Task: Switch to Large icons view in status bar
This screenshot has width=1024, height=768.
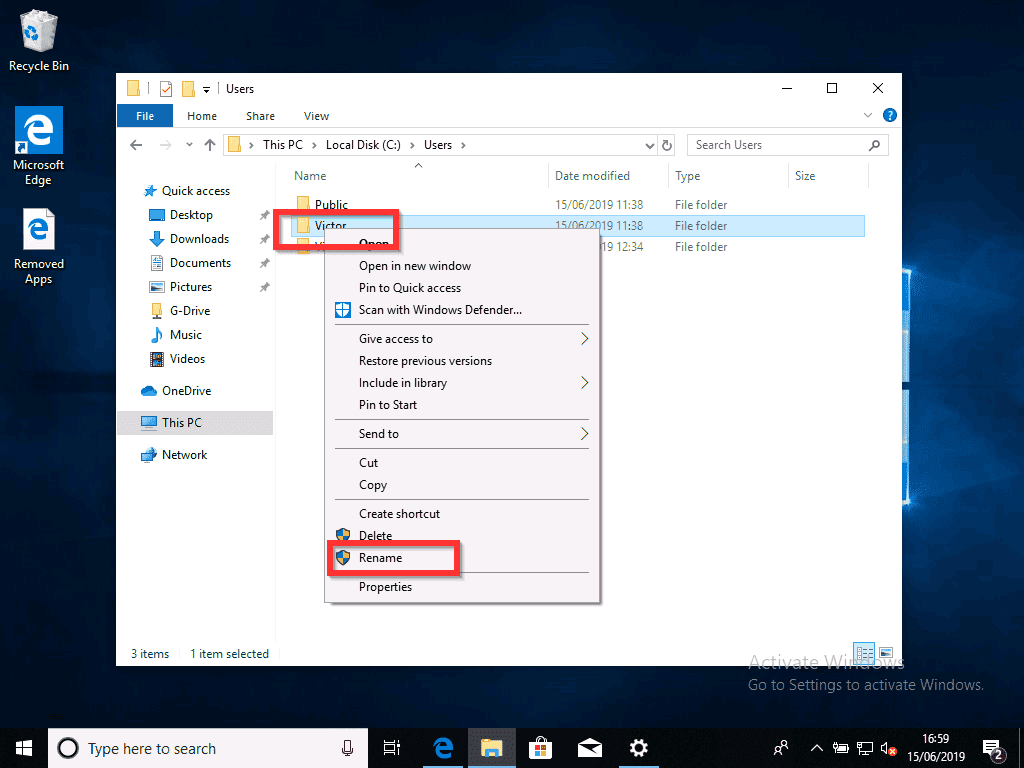Action: [x=886, y=653]
